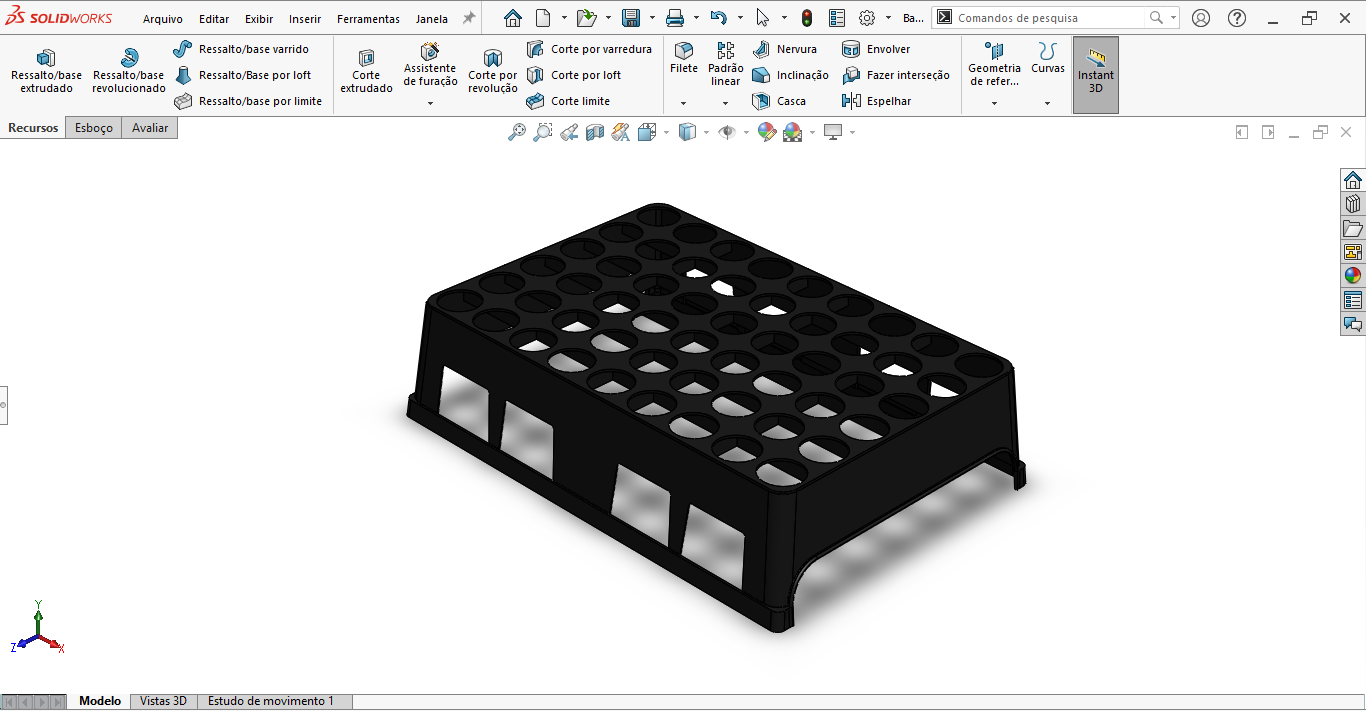Select Envolver tool
This screenshot has width=1366, height=711.
click(876, 49)
